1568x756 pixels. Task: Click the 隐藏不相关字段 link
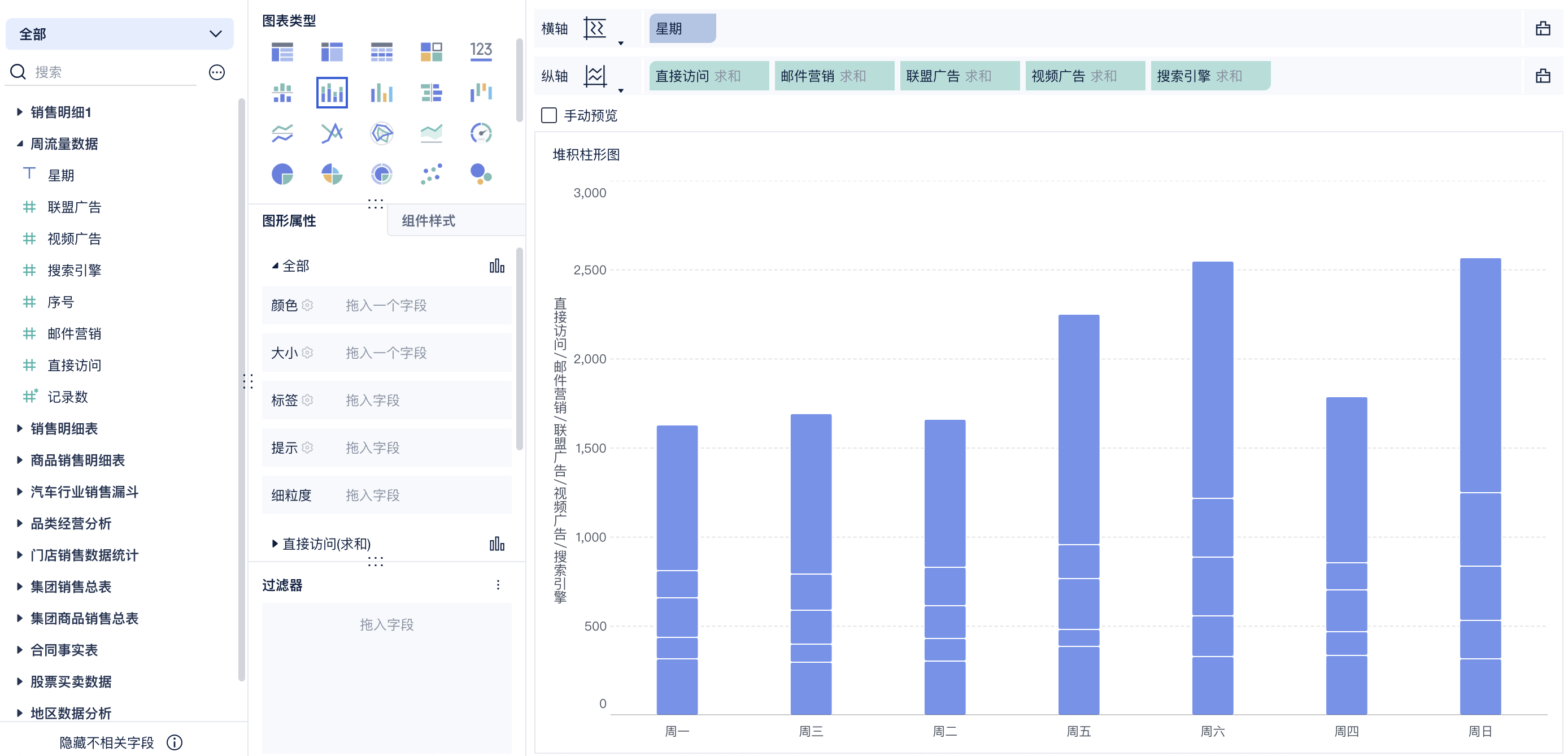point(107,742)
